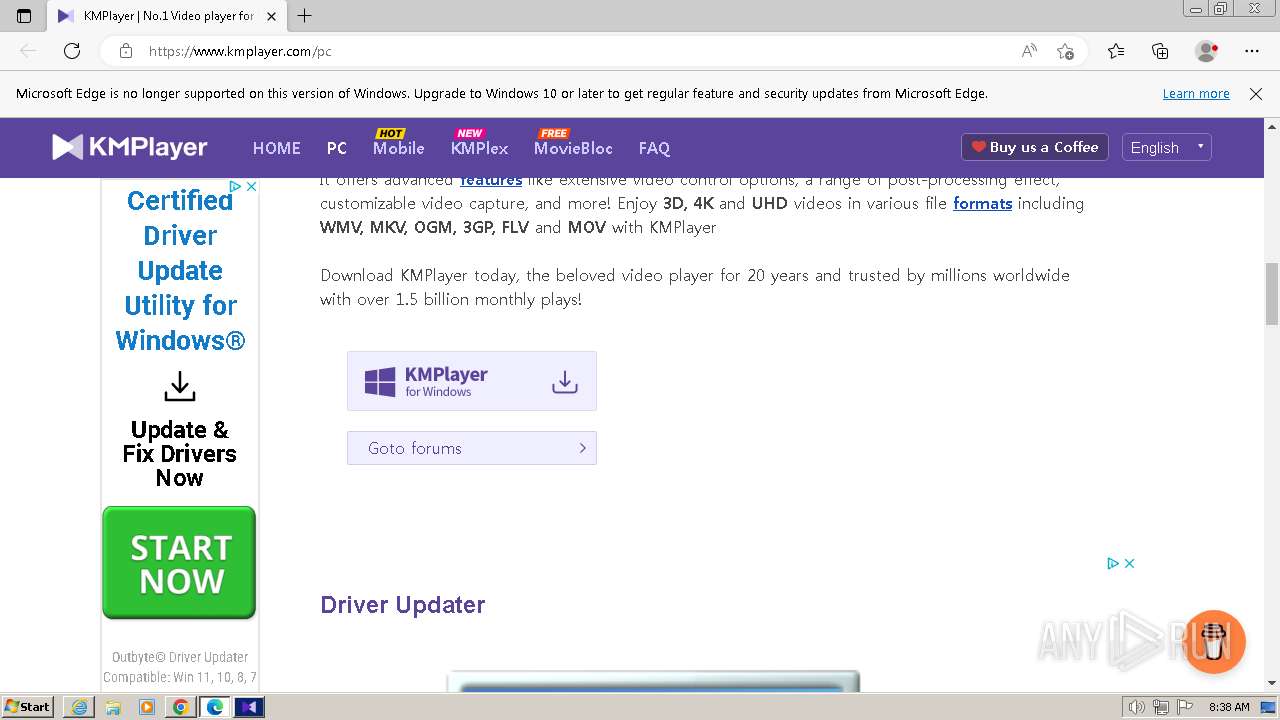Screen dimensions: 1280x720
Task: Open Edge Settings and more menu
Action: click(x=1252, y=51)
